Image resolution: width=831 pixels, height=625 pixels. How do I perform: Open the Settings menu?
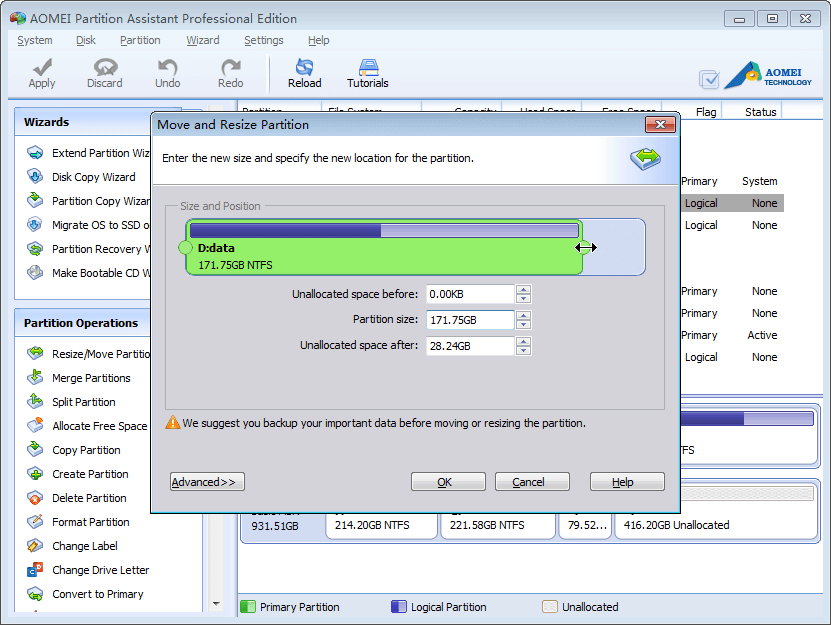(264, 40)
